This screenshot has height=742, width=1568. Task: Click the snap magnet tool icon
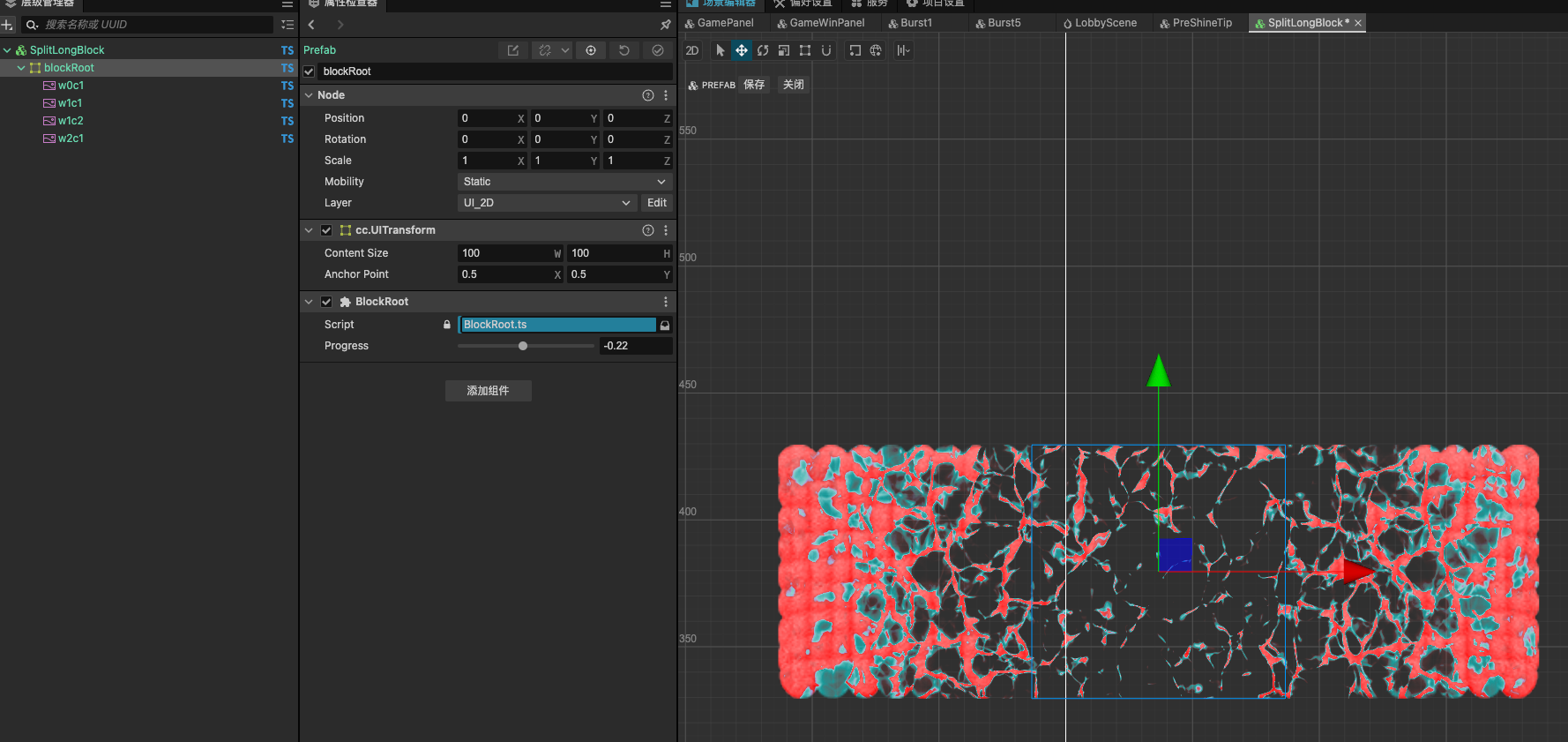pyautogui.click(x=826, y=50)
